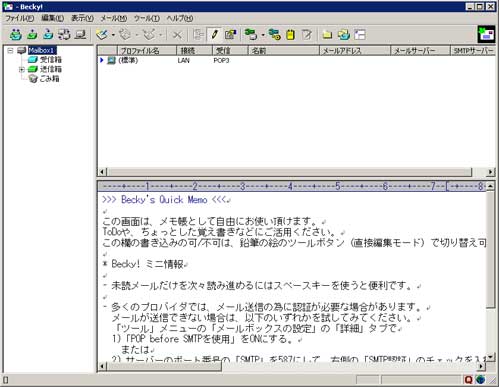Sort by 名前 column header

pyautogui.click(x=284, y=51)
